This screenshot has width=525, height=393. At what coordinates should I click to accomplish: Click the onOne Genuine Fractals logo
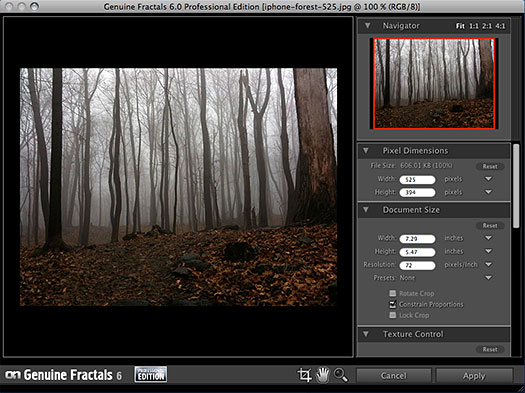point(64,375)
